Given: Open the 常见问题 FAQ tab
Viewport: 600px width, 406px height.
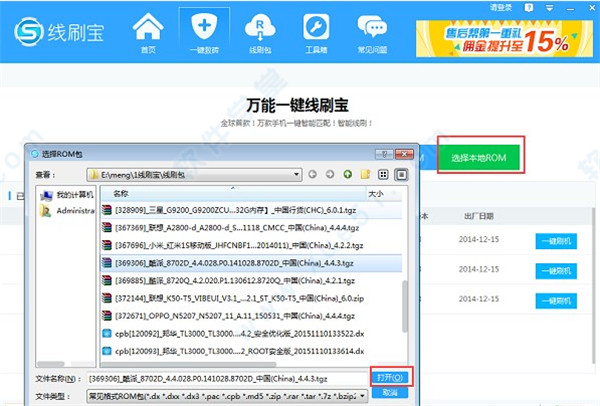Looking at the screenshot, I should (372, 33).
